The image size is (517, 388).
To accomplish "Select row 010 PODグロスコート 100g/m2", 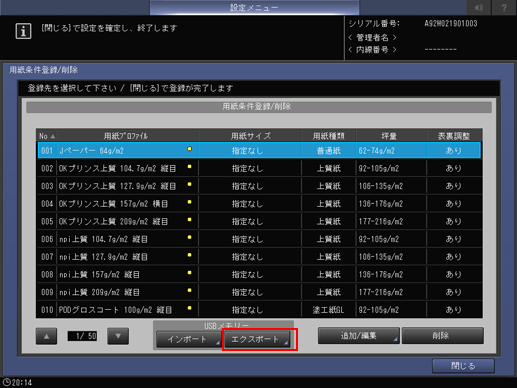I will 259,310.
